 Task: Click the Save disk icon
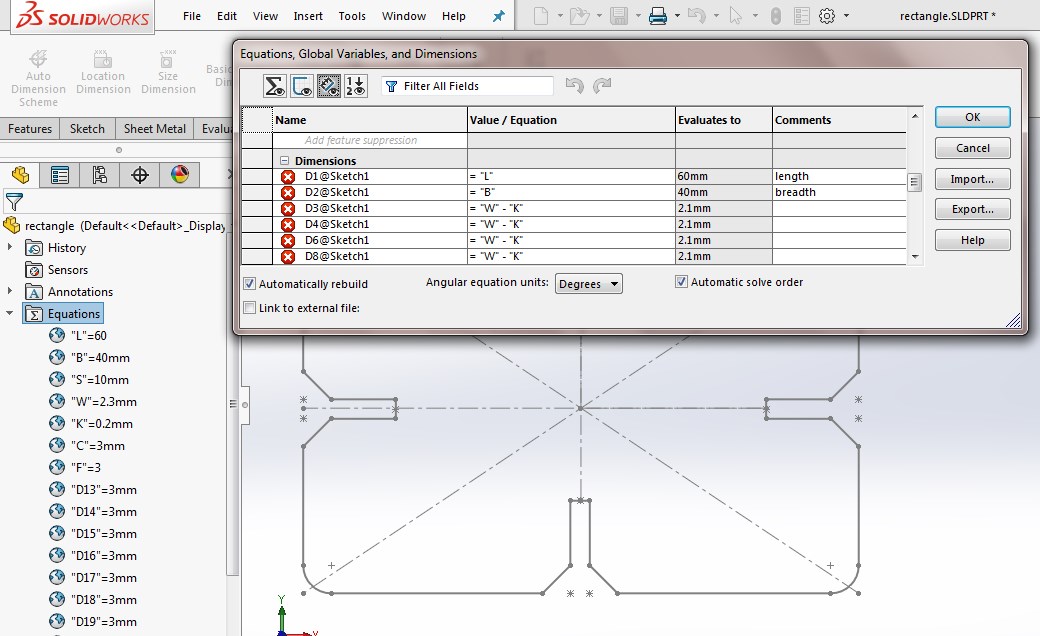pyautogui.click(x=619, y=15)
